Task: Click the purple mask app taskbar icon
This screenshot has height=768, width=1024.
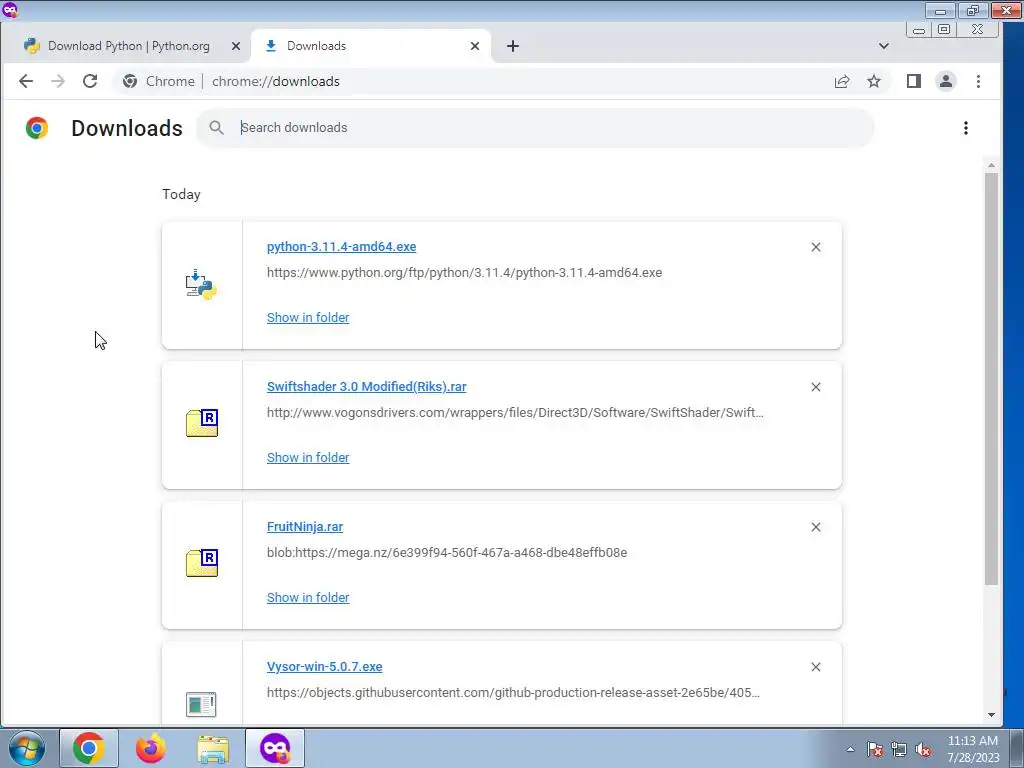Action: (275, 748)
